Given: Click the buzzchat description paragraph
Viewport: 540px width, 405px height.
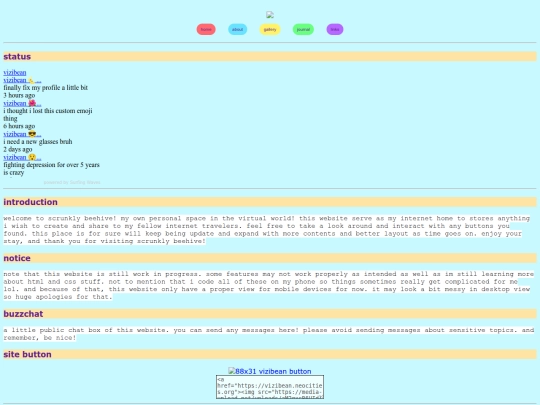Looking at the screenshot, I should 269,334.
